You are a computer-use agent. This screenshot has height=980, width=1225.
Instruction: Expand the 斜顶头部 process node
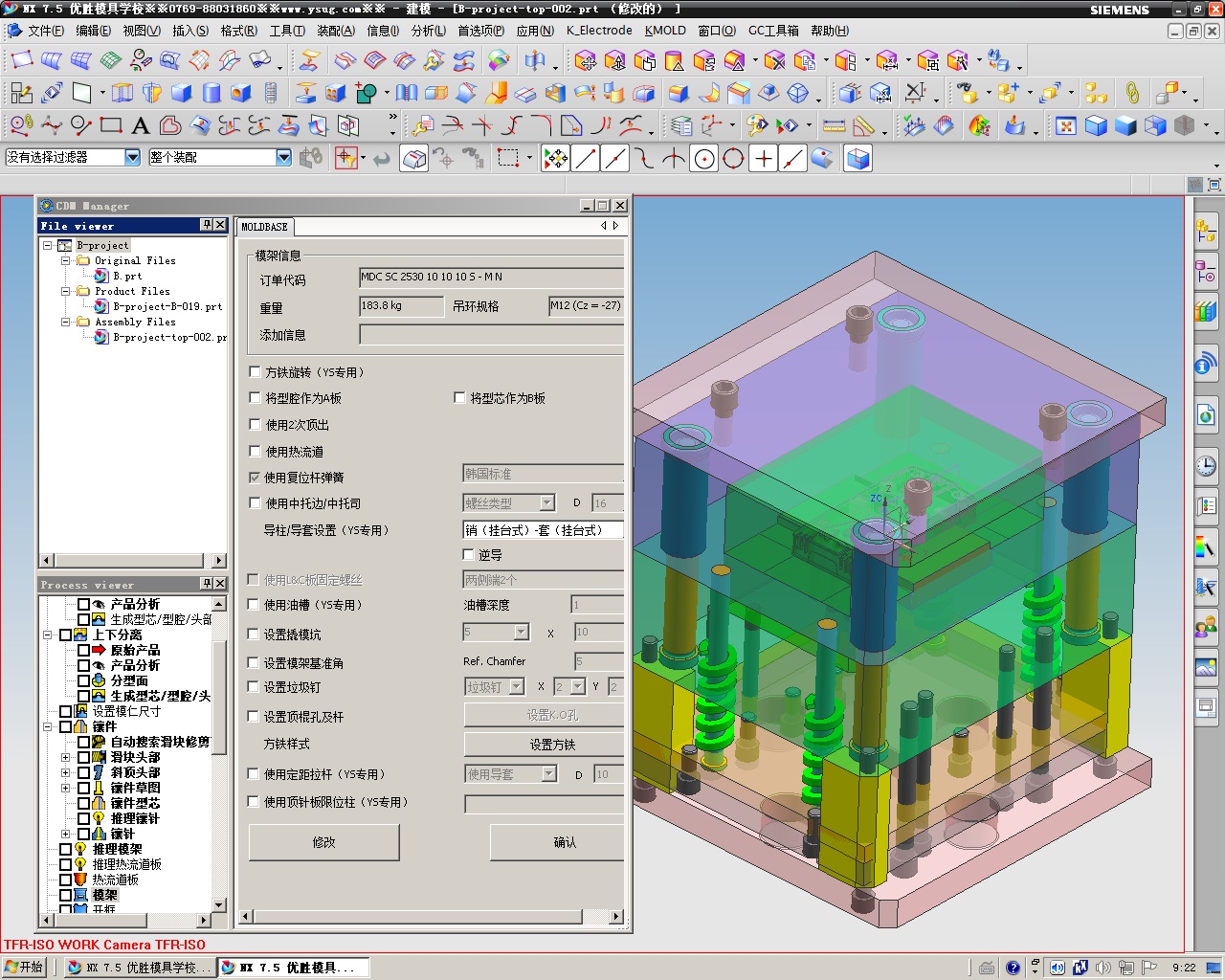click(x=66, y=772)
